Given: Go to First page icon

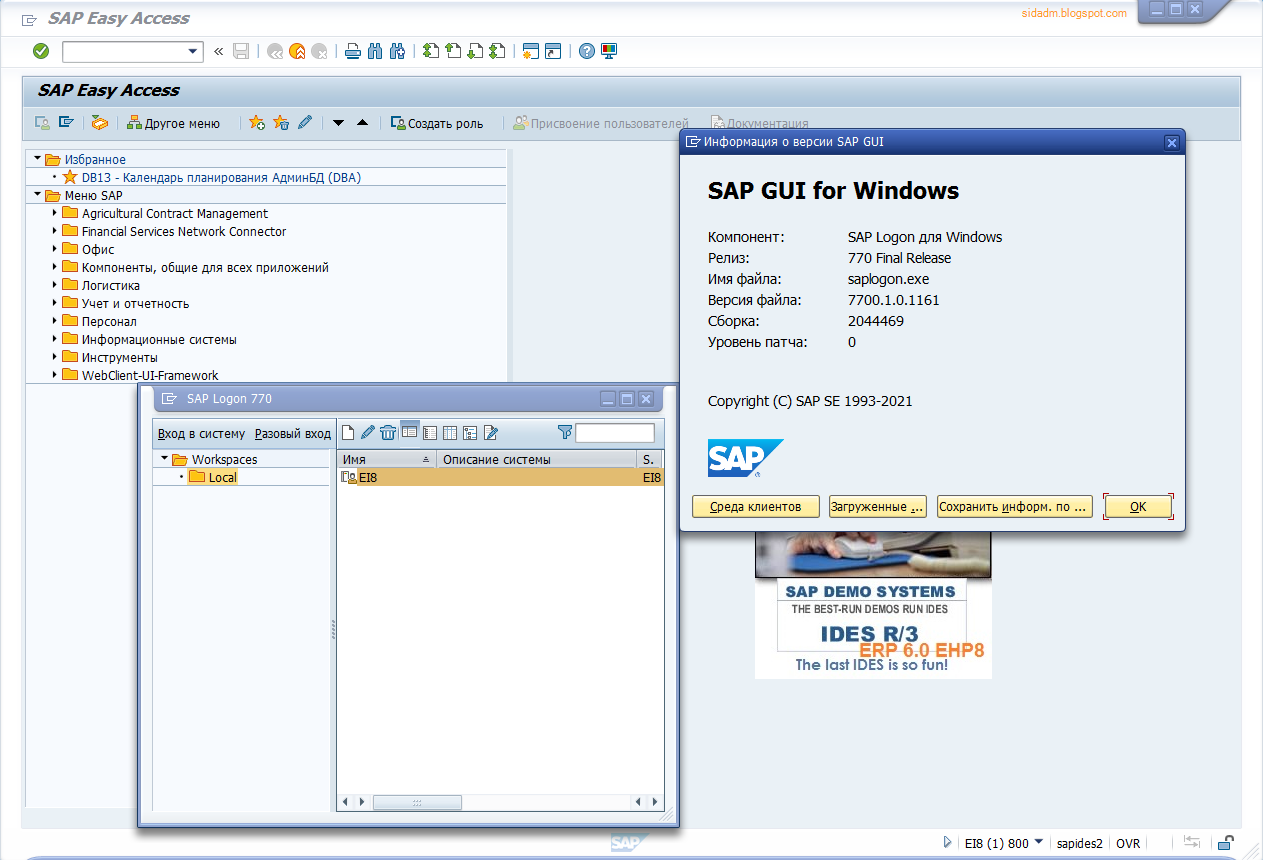Looking at the screenshot, I should pyautogui.click(x=431, y=51).
